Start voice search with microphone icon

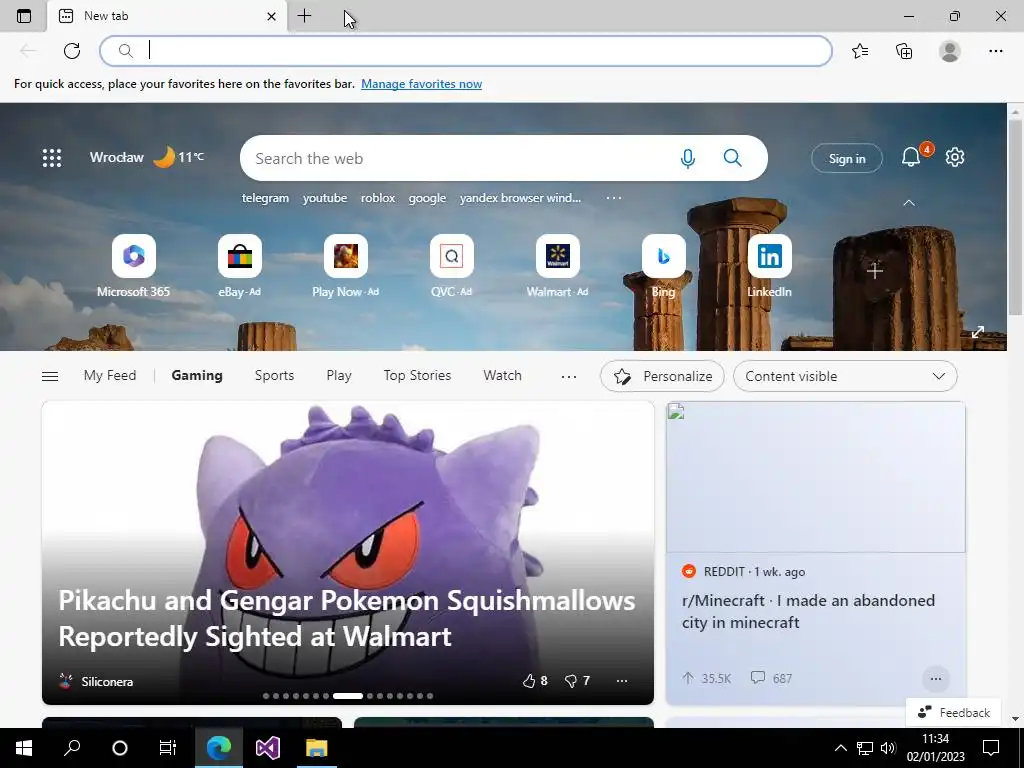pyautogui.click(x=688, y=158)
